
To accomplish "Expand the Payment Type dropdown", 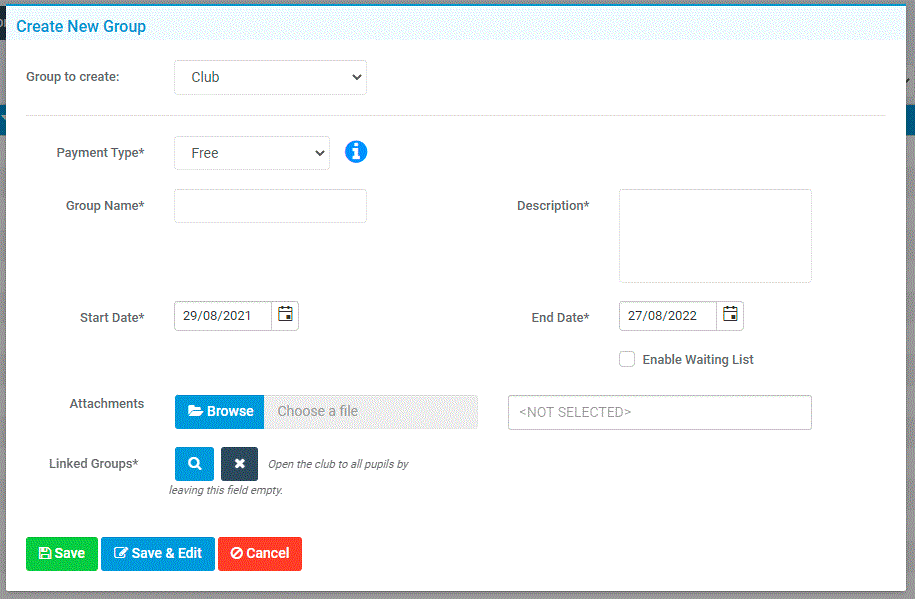I will [252, 153].
